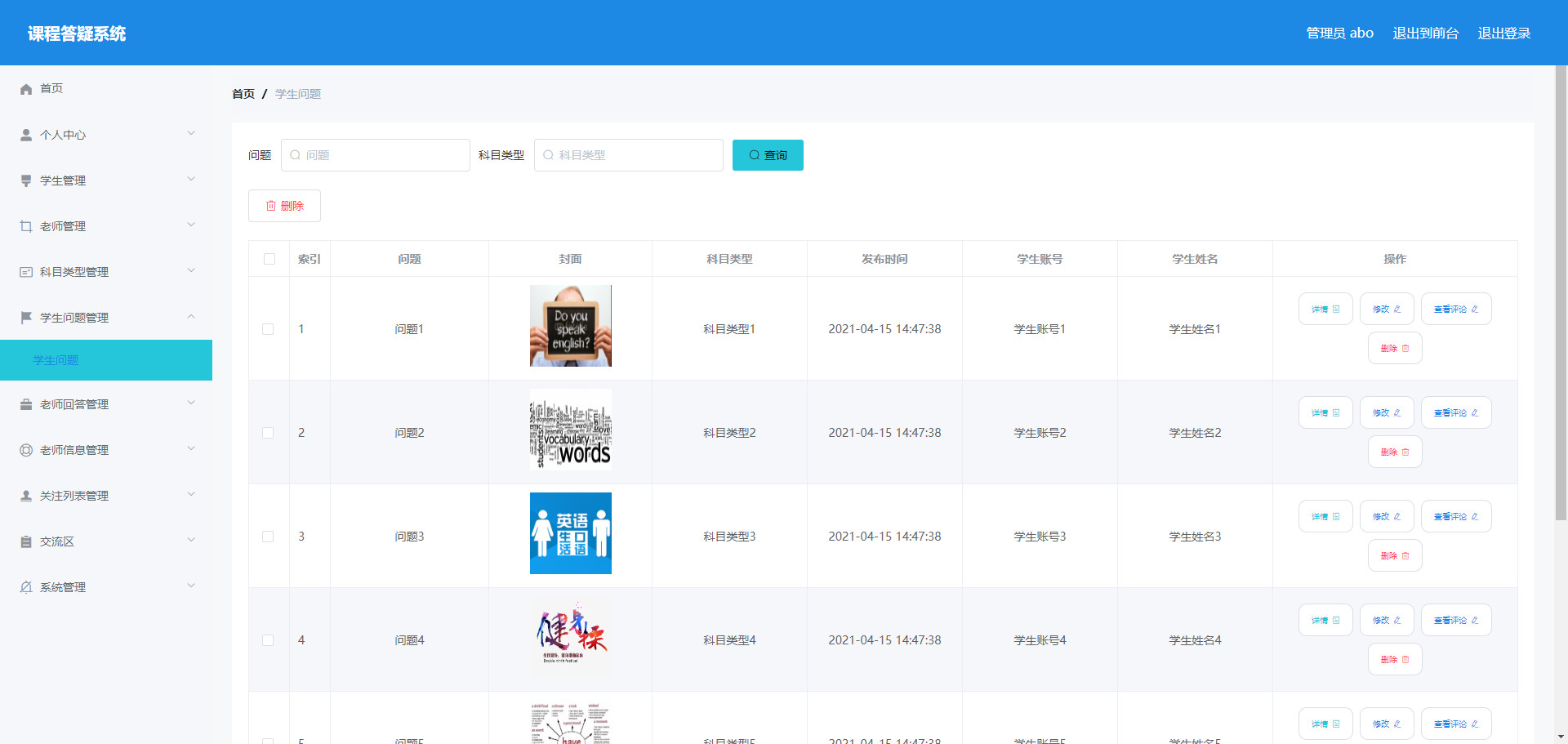Click 查看评论 for row 问题1
The height and width of the screenshot is (744, 1568).
(1456, 309)
